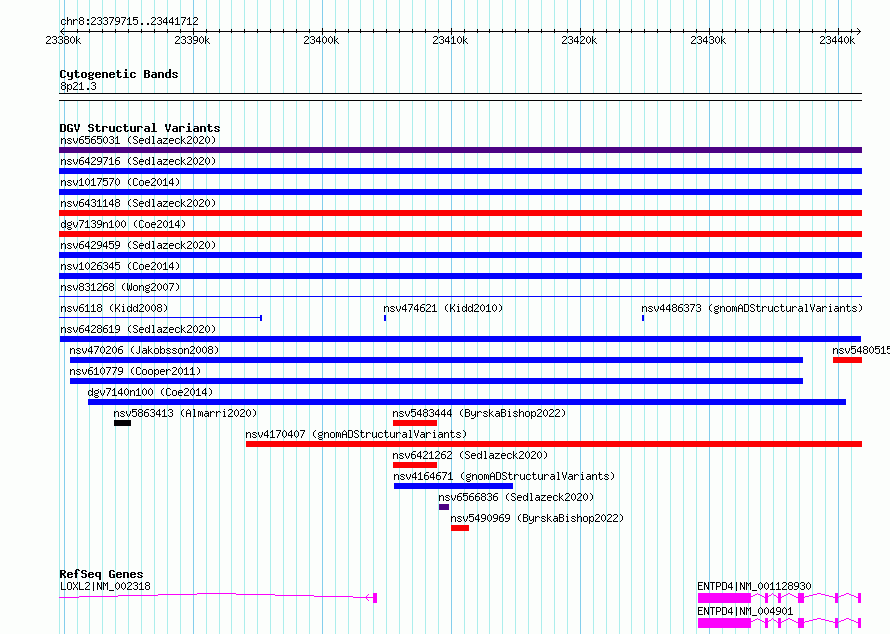This screenshot has width=890, height=634.
Task: Select the red nsv5483444 variant bar
Action: point(415,423)
